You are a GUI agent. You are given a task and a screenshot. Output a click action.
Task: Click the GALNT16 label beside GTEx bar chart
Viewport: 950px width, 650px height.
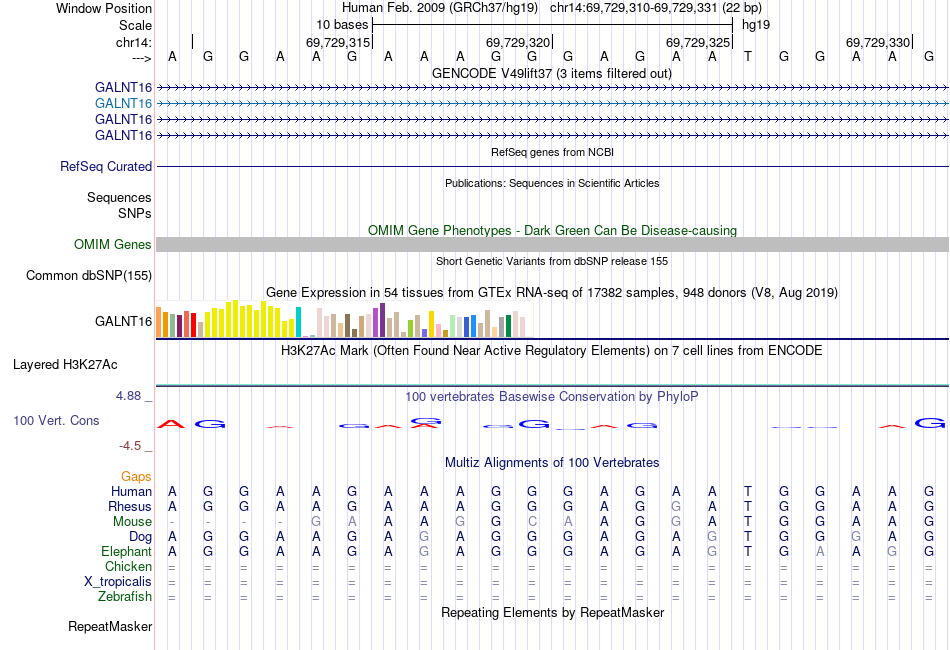(x=123, y=321)
